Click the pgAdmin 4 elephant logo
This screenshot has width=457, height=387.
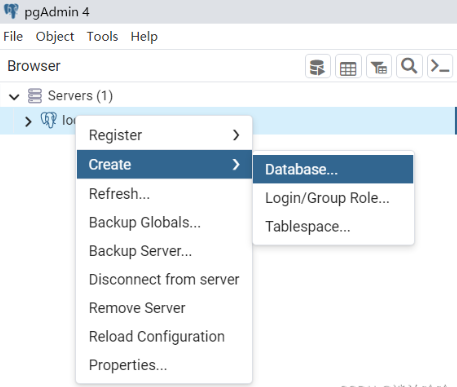pos(11,11)
